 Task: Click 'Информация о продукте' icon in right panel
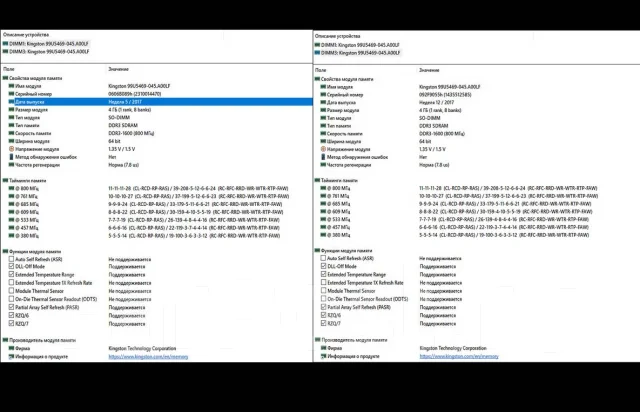323,356
